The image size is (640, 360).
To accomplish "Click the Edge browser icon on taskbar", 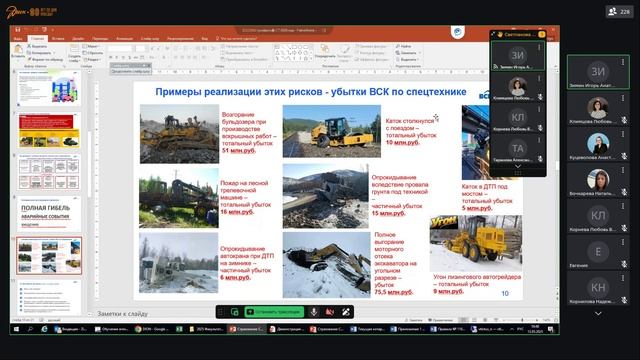I will [x=44, y=329].
